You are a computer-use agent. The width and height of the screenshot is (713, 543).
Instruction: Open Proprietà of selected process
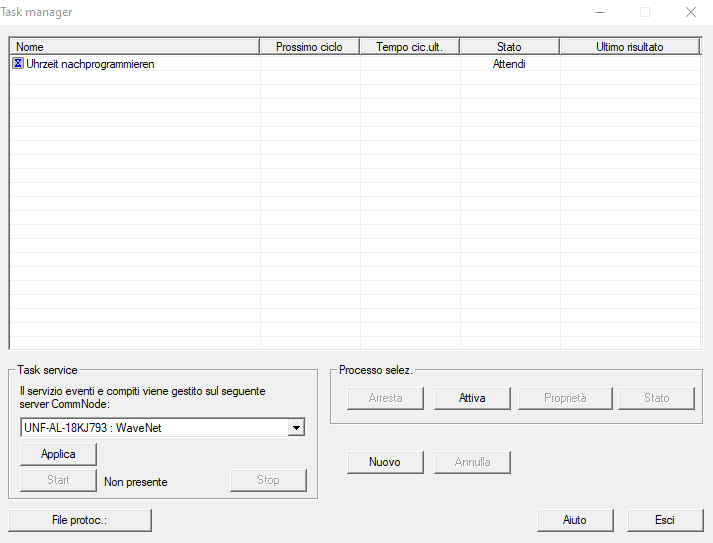565,398
